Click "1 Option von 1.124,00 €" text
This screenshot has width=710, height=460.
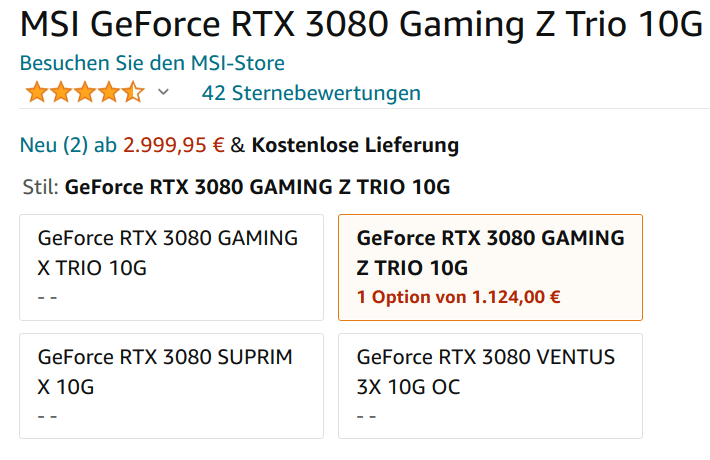pyautogui.click(x=458, y=296)
